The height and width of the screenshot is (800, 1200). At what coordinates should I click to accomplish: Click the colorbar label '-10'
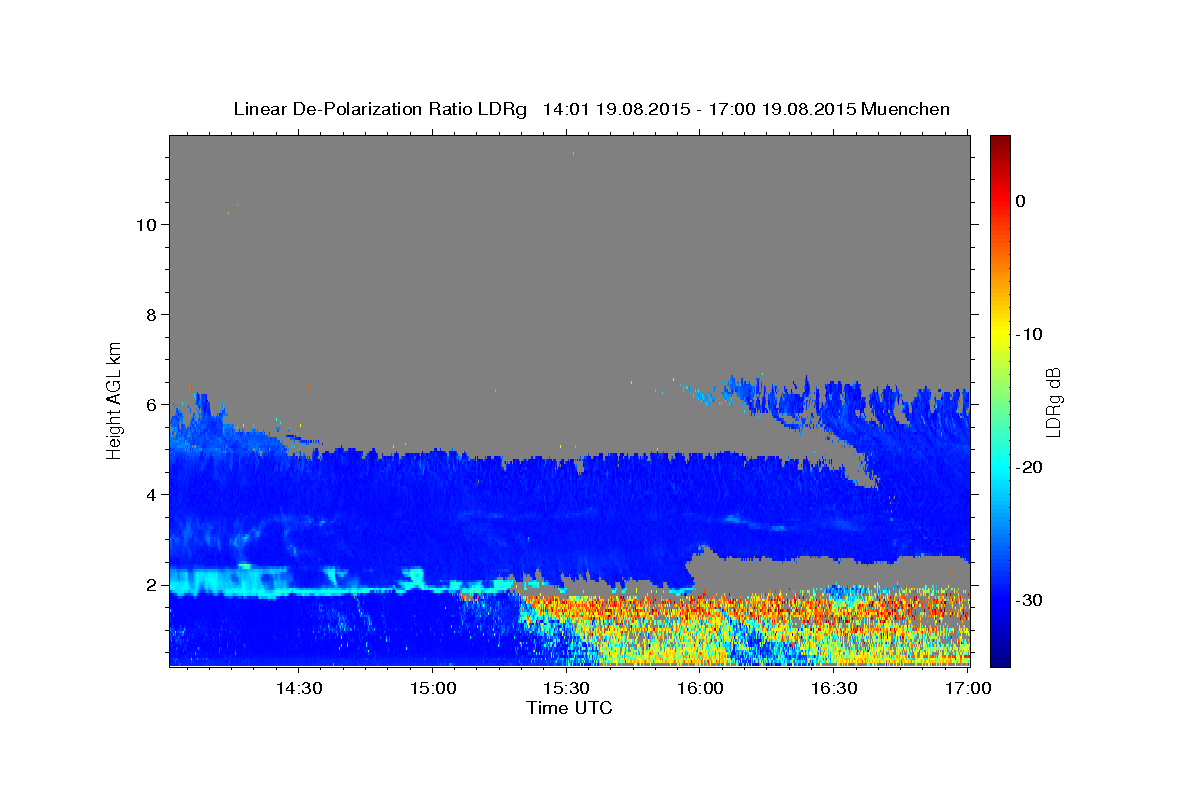[x=1030, y=334]
